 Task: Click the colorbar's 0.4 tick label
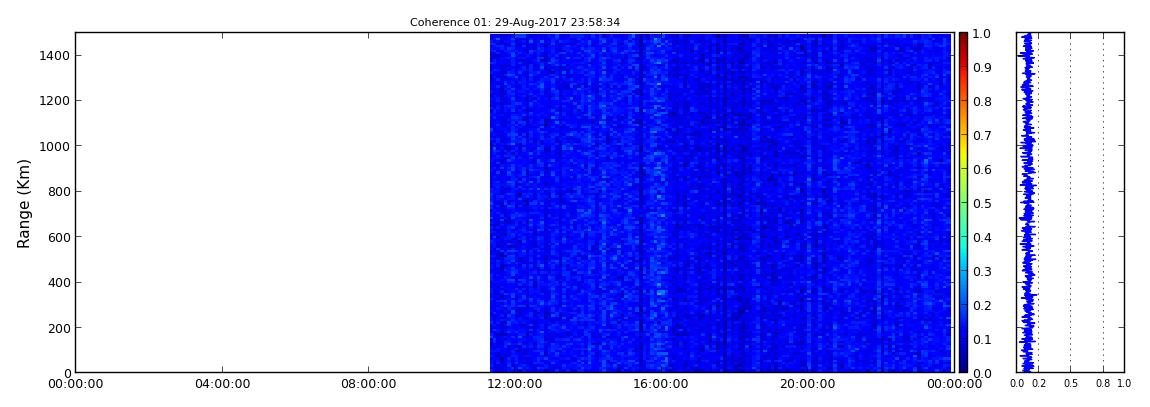[981, 238]
